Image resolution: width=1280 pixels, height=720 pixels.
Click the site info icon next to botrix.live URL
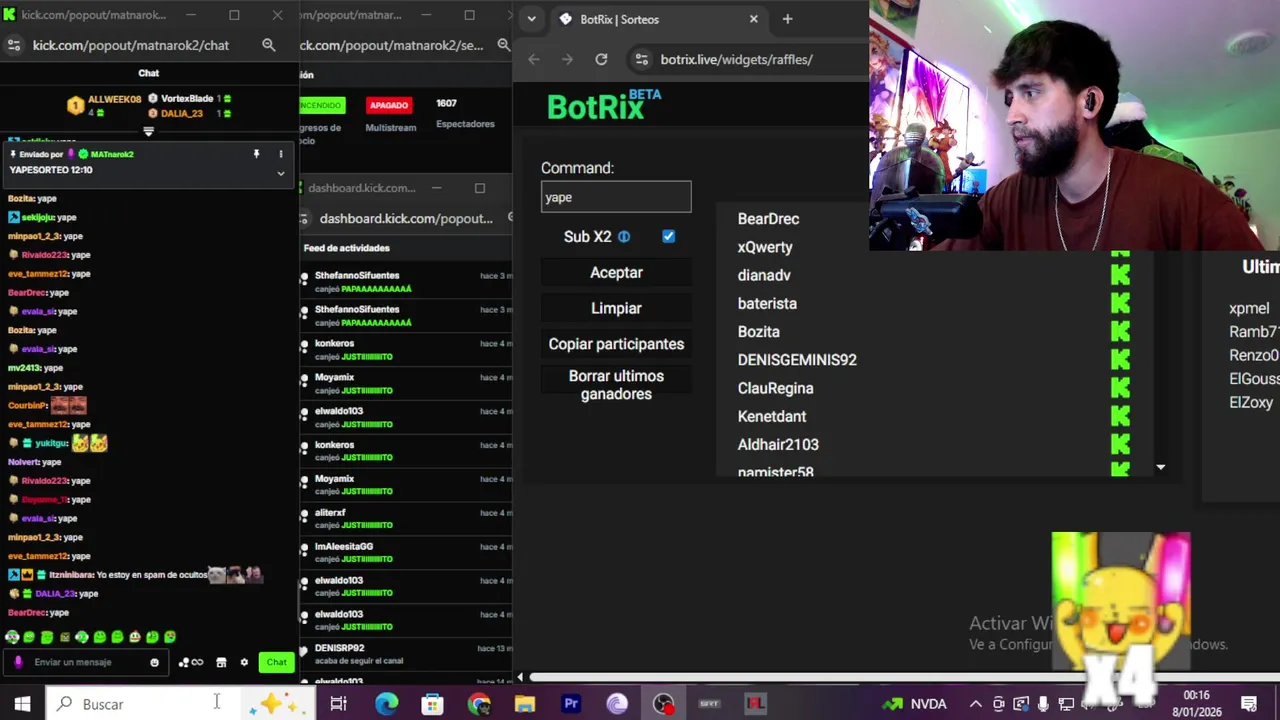[x=642, y=59]
